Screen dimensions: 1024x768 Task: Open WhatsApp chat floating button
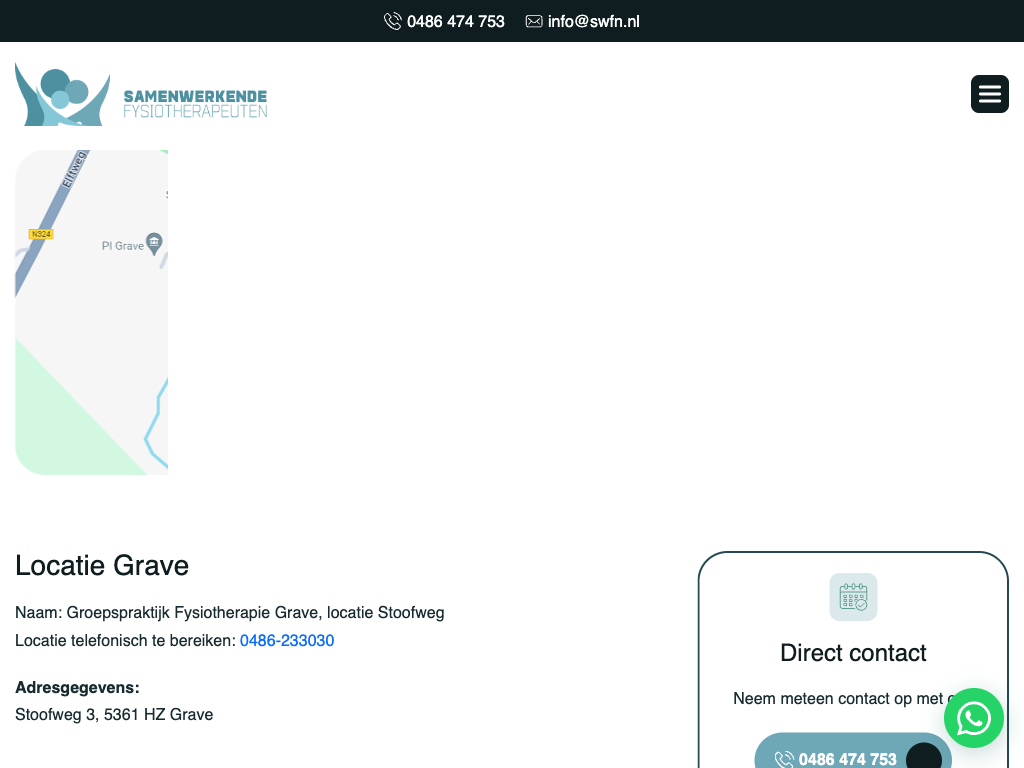(x=973, y=718)
